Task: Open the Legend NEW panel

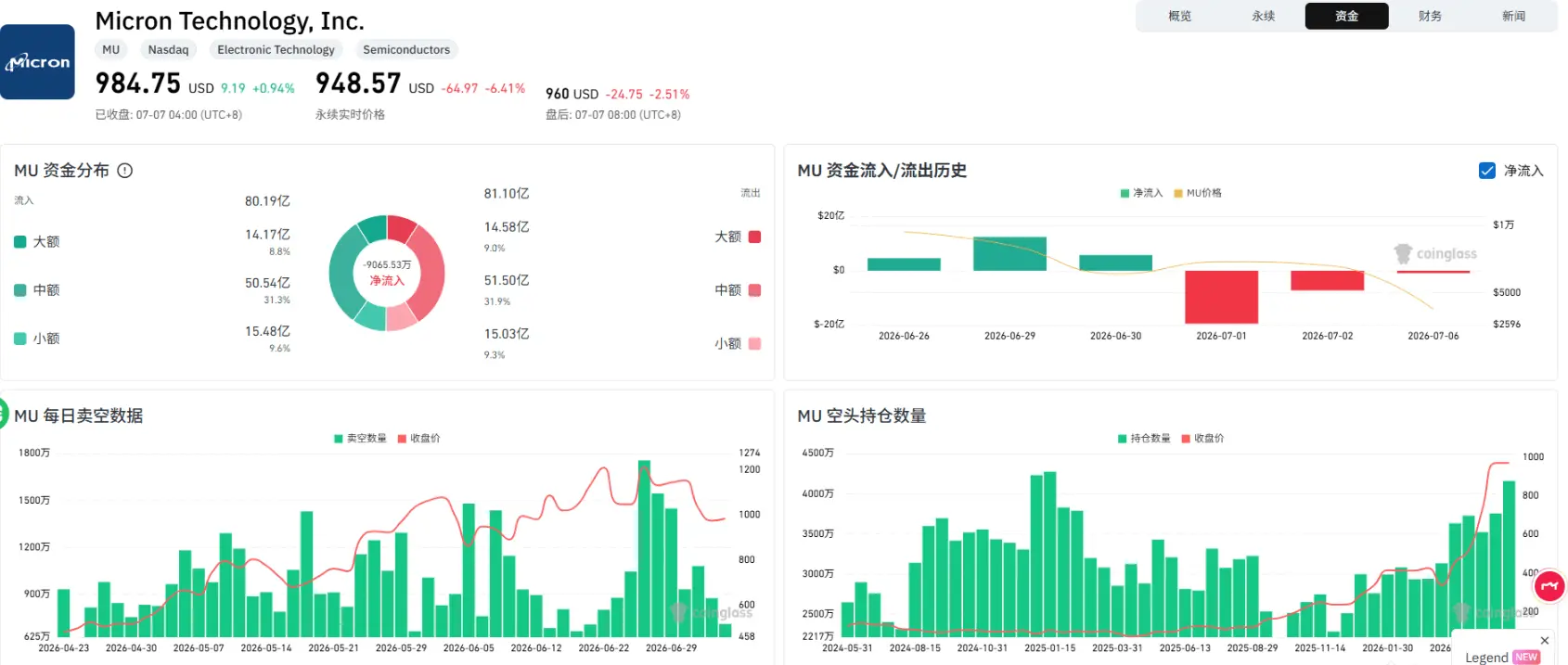Action: pyautogui.click(x=1502, y=657)
